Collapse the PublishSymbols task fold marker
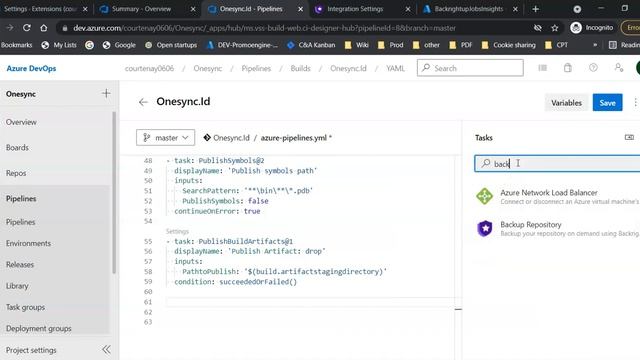Viewport: 640px width, 360px height. tap(168, 161)
